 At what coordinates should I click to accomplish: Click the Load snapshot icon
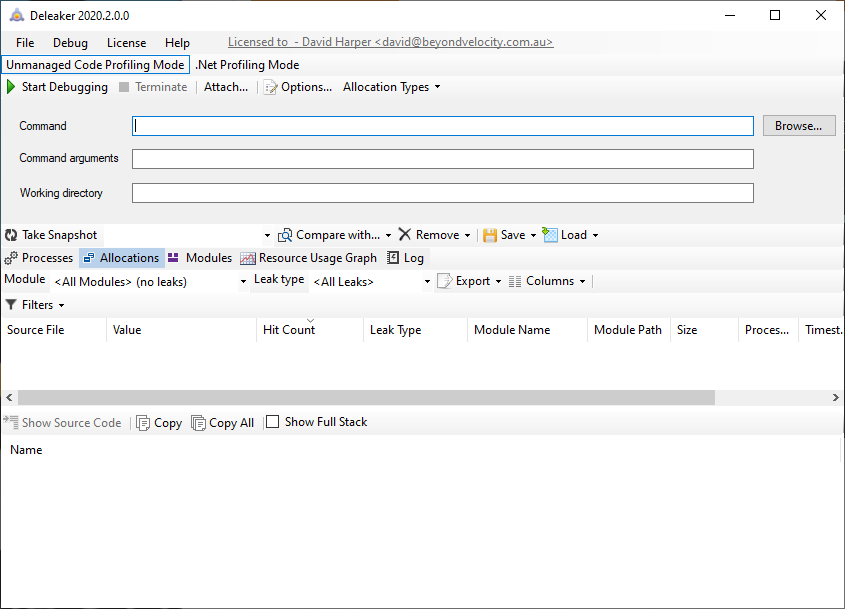[x=550, y=235]
